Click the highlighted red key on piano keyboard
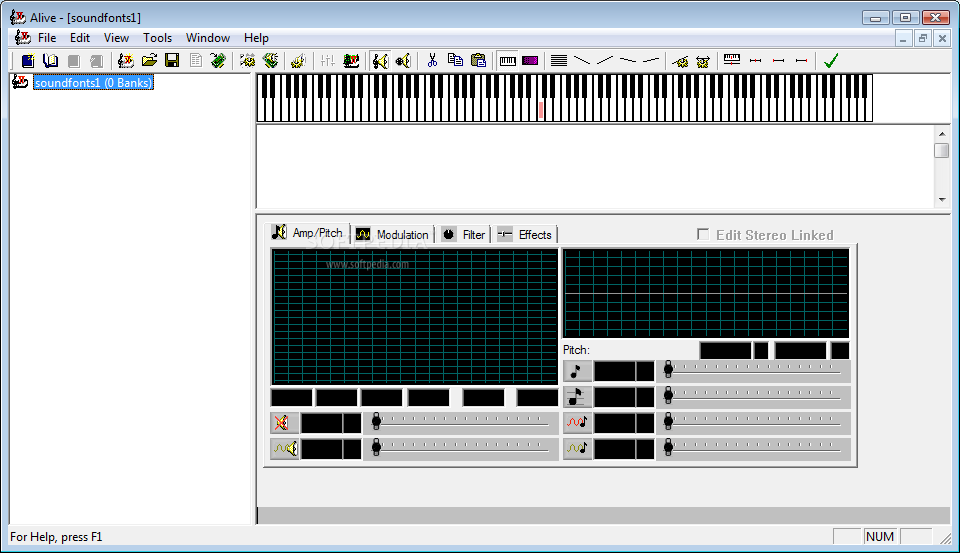 [541, 110]
